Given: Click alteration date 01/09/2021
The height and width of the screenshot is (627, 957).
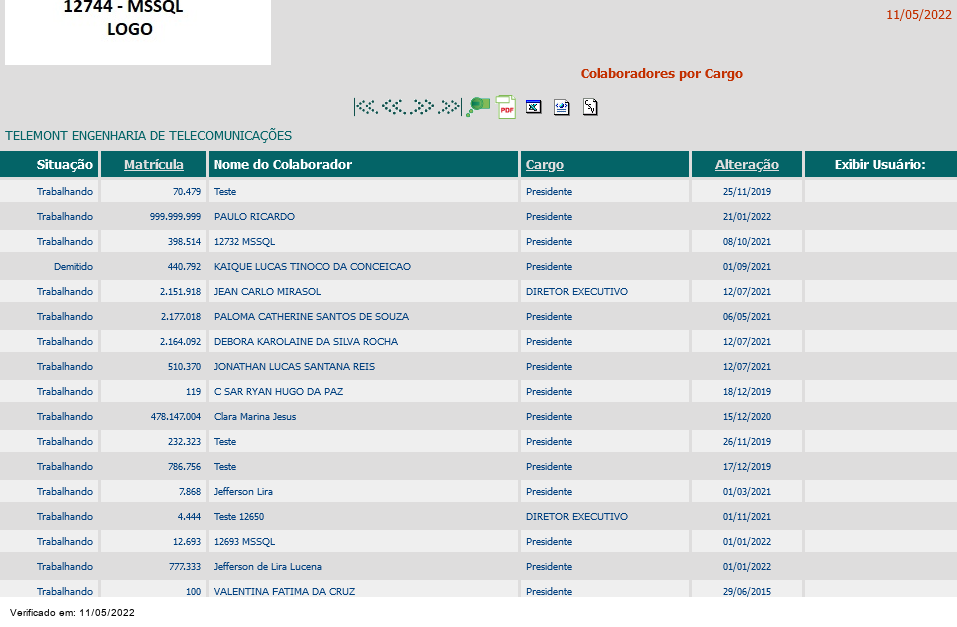Looking at the screenshot, I should 747,267.
